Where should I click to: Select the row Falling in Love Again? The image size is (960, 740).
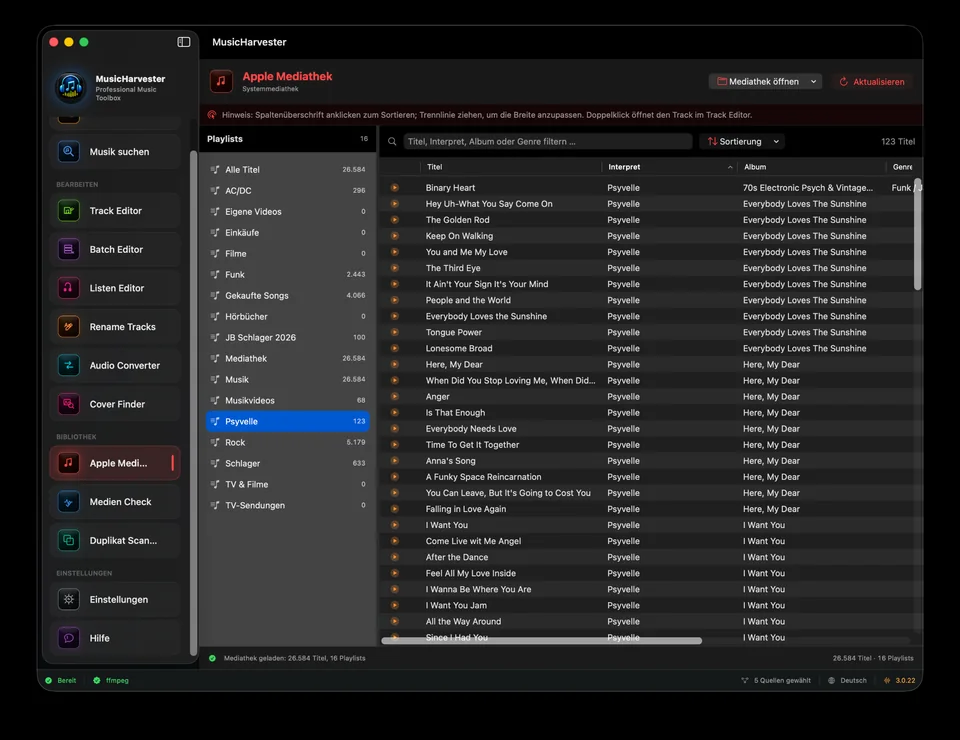tap(646, 509)
